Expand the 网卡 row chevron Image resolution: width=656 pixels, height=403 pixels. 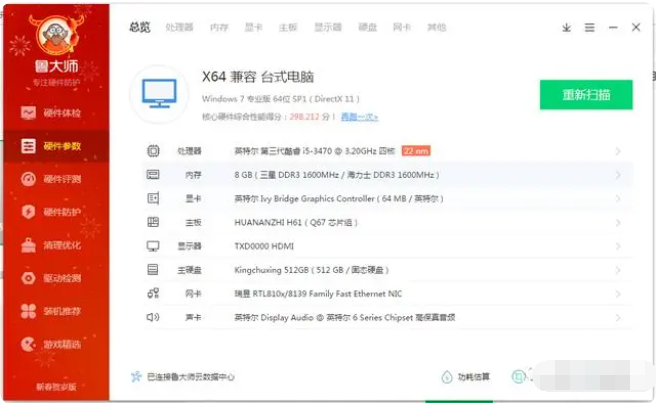click(x=618, y=294)
